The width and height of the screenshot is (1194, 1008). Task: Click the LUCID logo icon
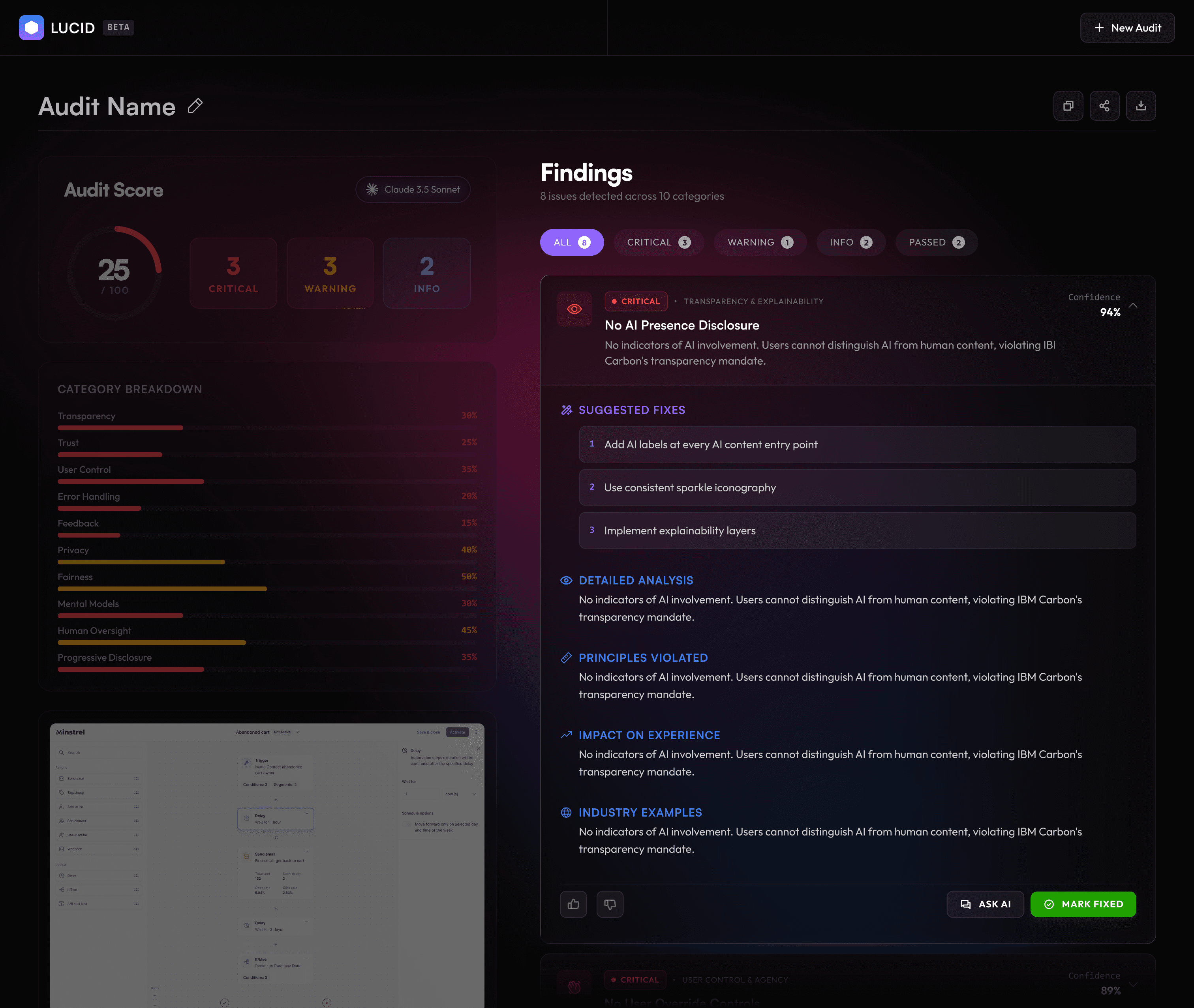click(x=32, y=27)
